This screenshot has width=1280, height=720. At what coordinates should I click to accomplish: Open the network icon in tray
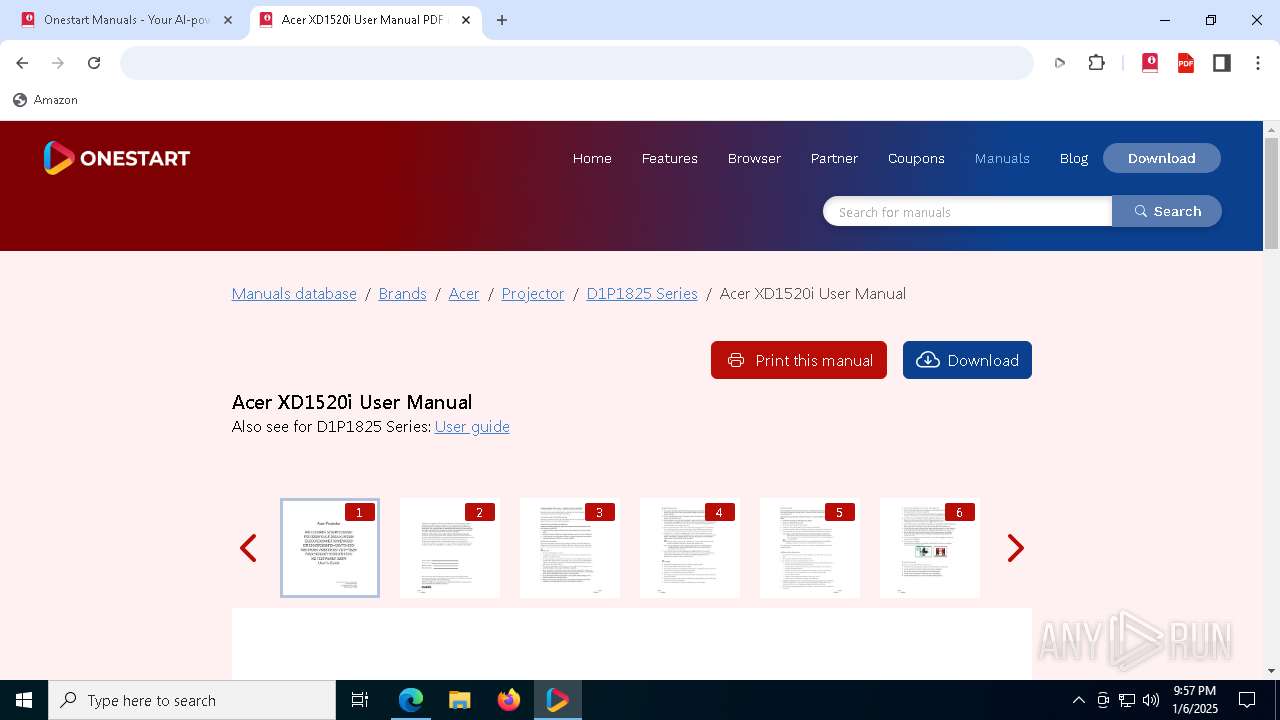(x=1127, y=700)
